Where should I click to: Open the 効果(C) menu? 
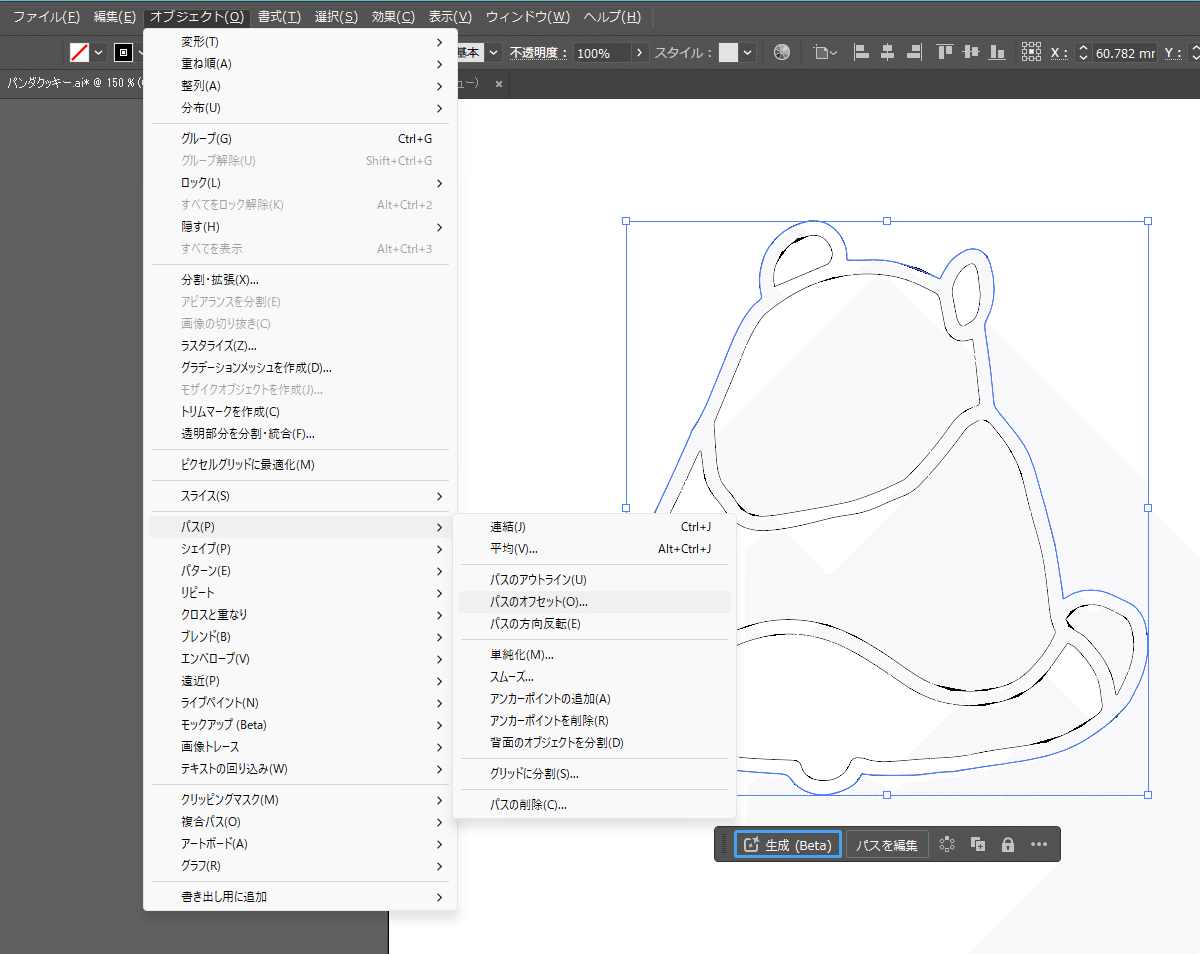(x=393, y=17)
